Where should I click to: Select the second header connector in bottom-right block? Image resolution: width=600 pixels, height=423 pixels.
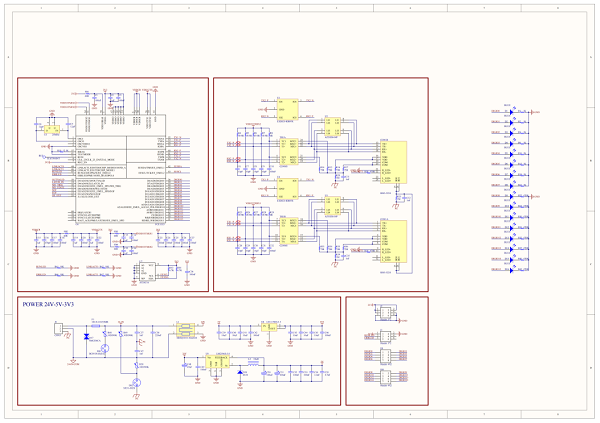click(x=386, y=336)
